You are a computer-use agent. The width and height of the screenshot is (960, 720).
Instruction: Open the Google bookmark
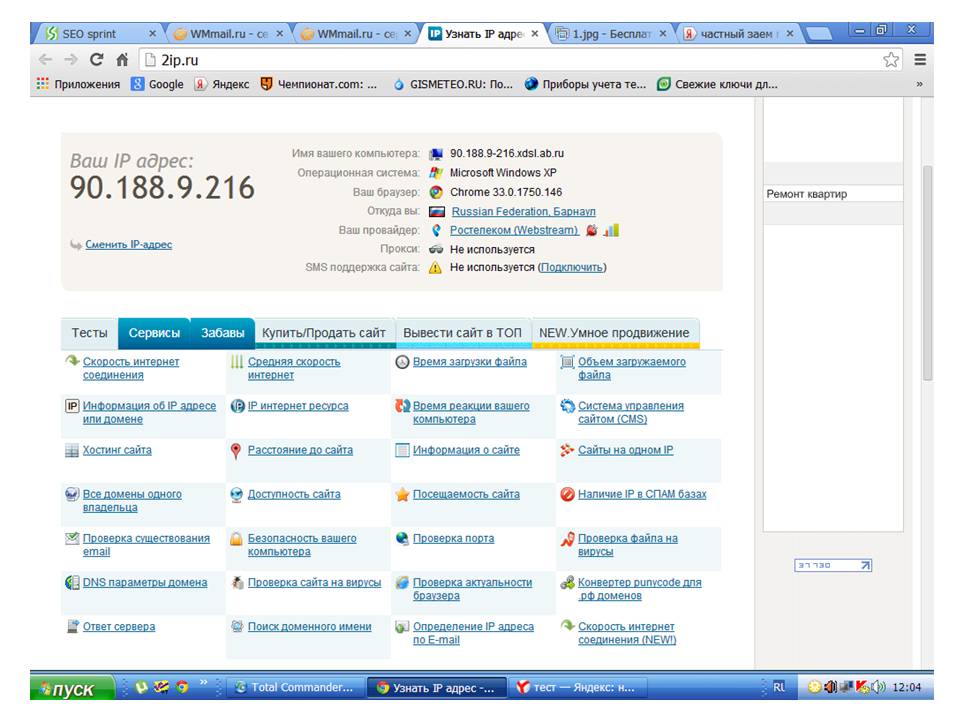coord(157,84)
